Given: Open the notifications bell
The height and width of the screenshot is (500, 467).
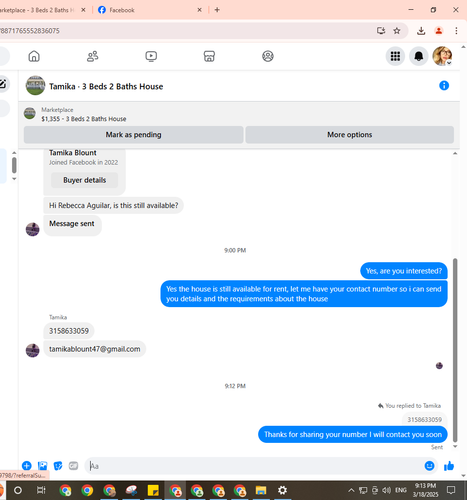Looking at the screenshot, I should [419, 56].
